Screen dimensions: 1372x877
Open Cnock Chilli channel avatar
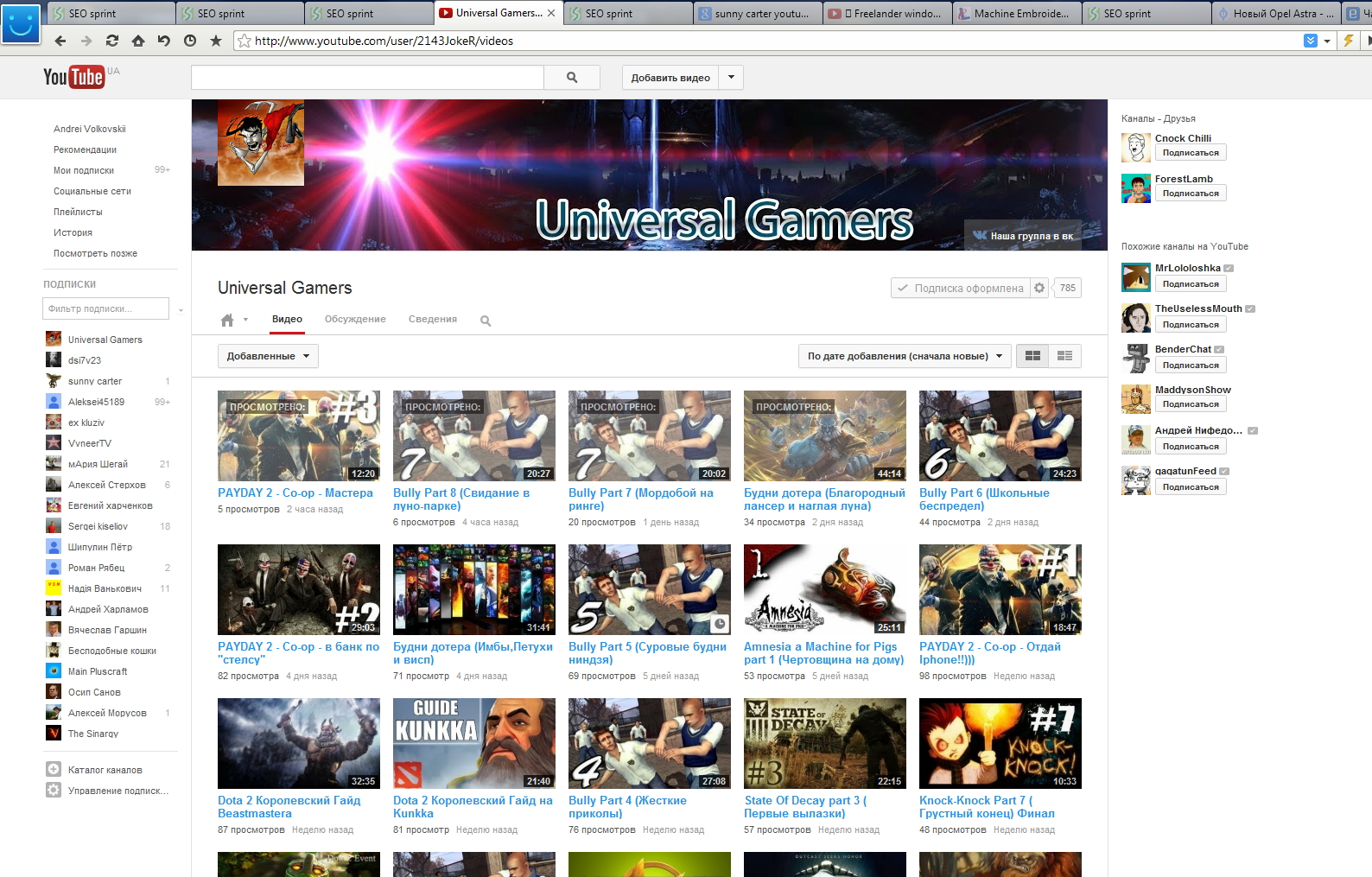pyautogui.click(x=1136, y=148)
